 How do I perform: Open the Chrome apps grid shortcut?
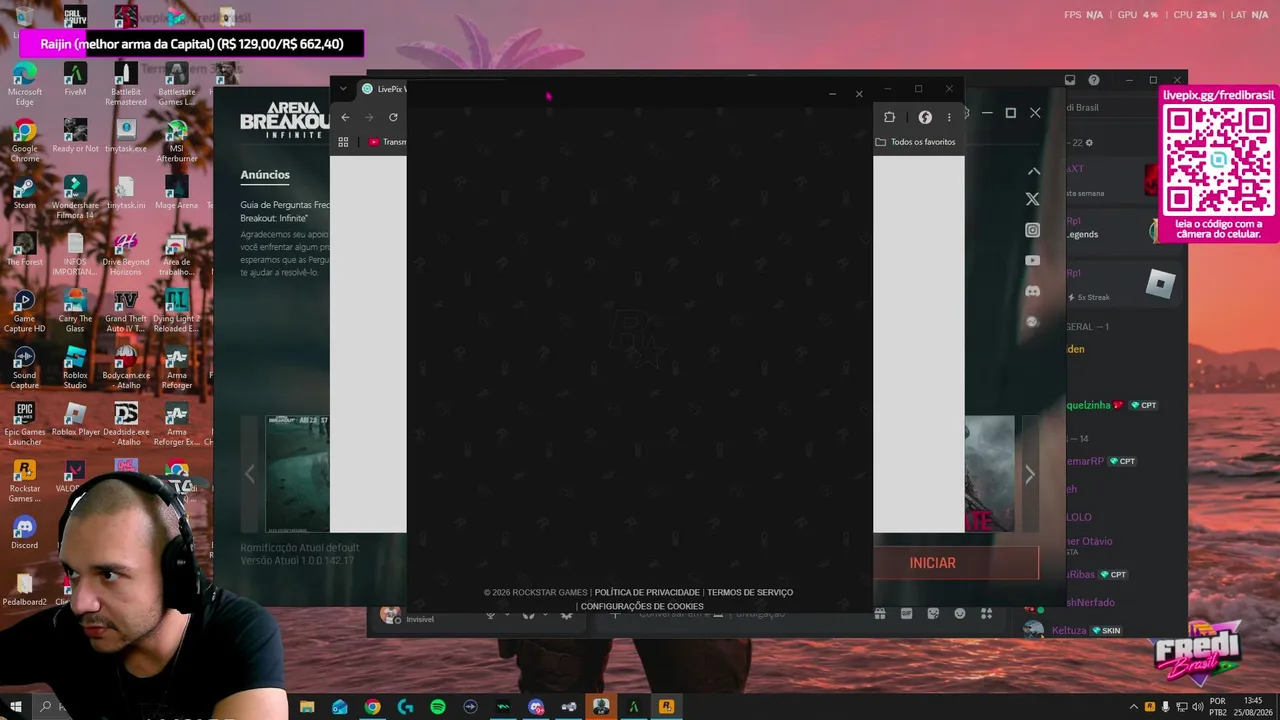click(343, 142)
